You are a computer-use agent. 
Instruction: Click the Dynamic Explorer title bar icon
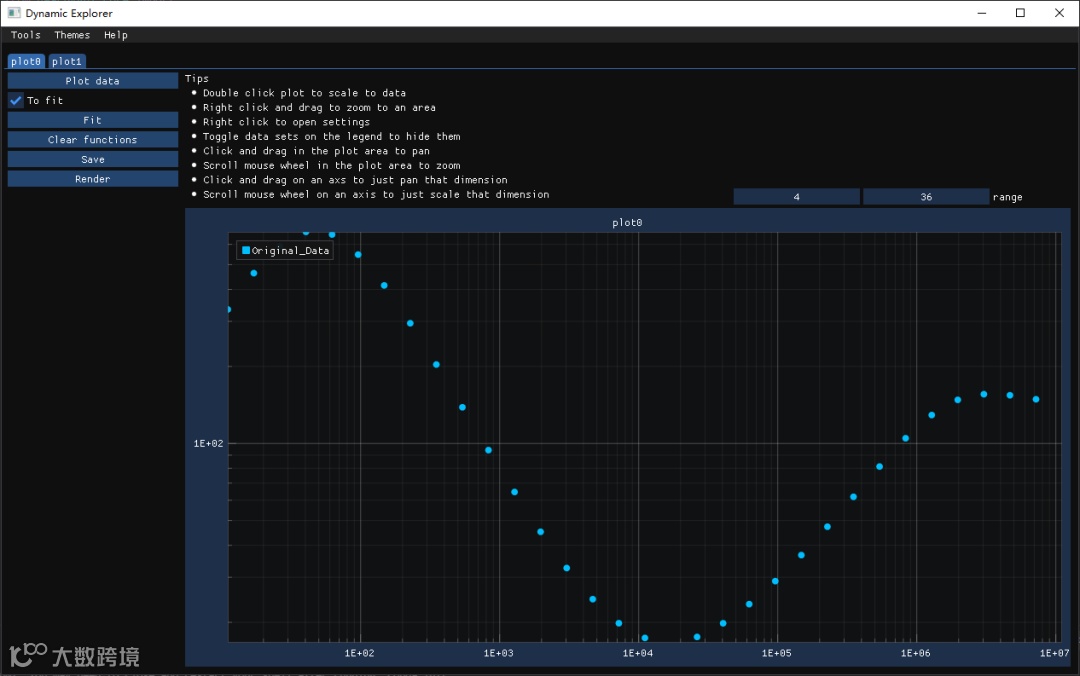(13, 13)
